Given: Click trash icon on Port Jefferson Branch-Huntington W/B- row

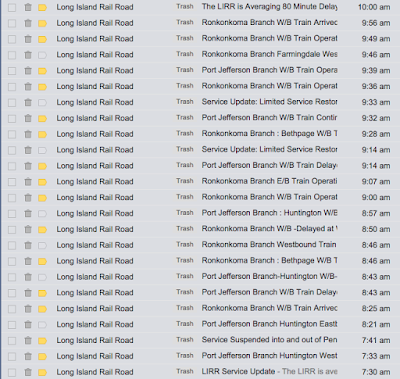Looking at the screenshot, I should [28, 277].
